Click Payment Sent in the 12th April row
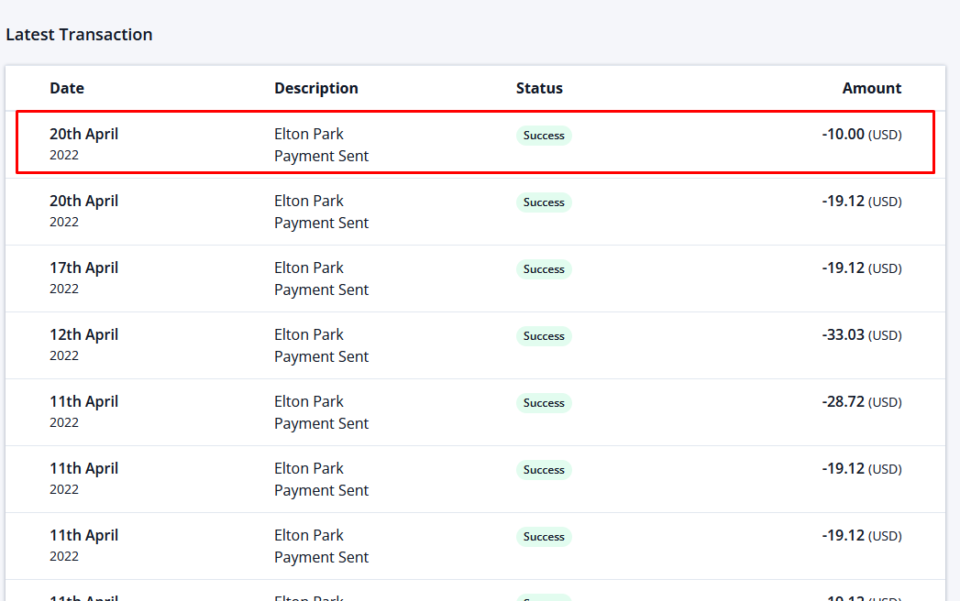The width and height of the screenshot is (960, 601). coord(321,357)
